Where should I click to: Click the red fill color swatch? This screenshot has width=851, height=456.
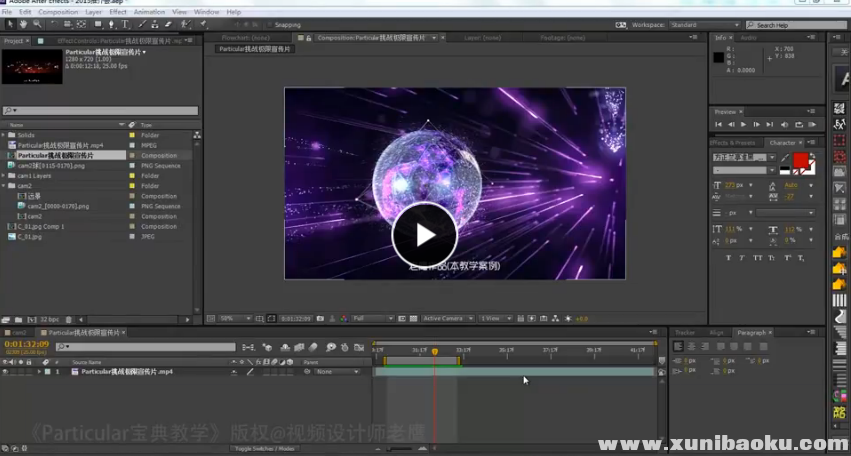800,160
